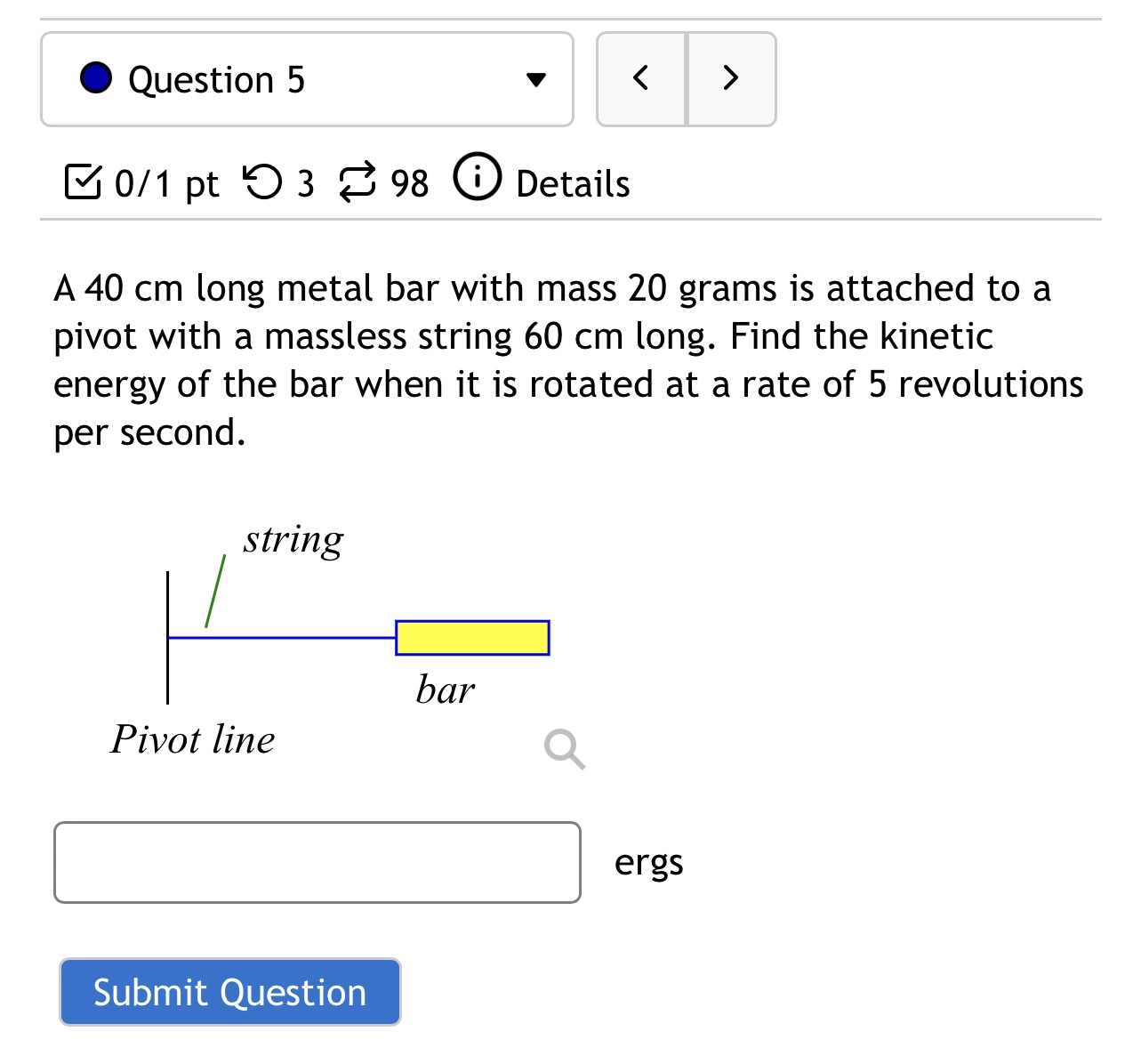The image size is (1141, 1064).
Task: Click the right chevron navigation icon
Action: click(731, 78)
